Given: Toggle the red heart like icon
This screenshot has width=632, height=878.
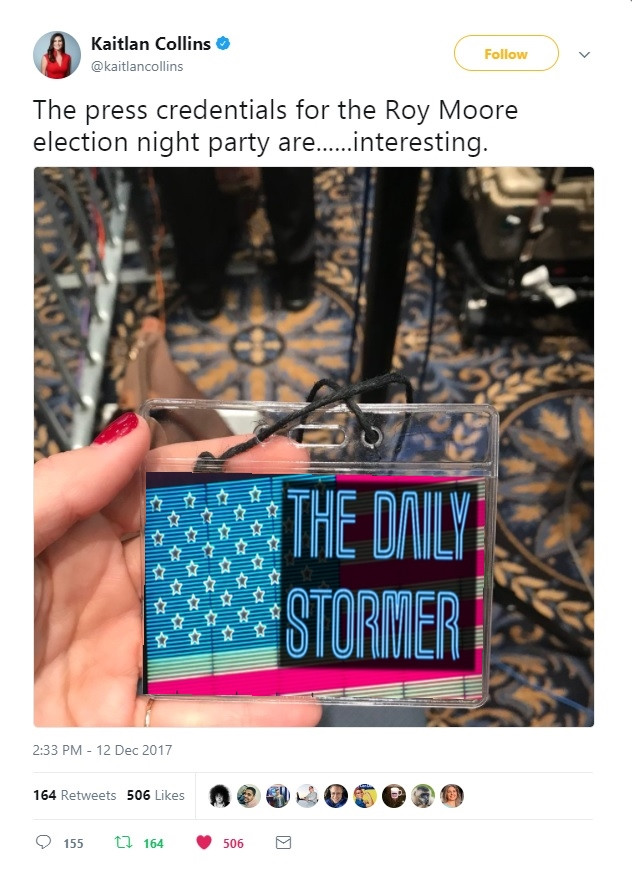Looking at the screenshot, I should [204, 842].
